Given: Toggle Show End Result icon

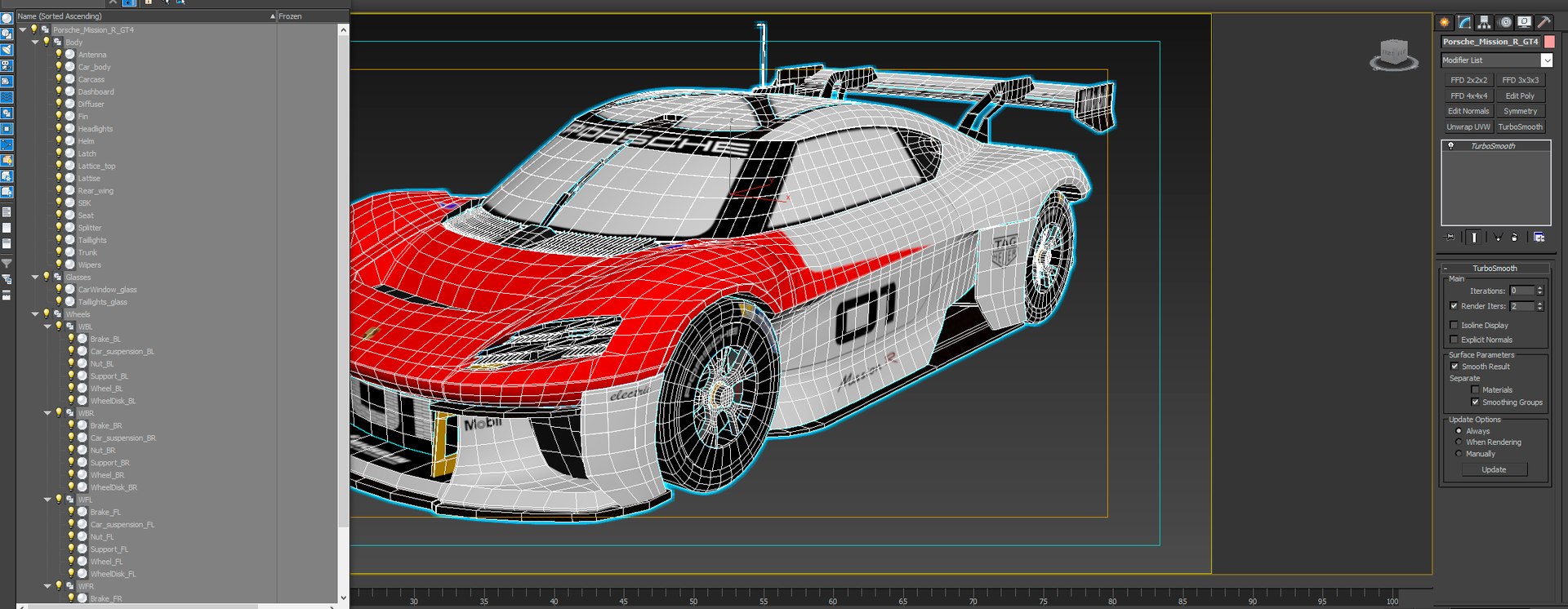Looking at the screenshot, I should 1474,238.
